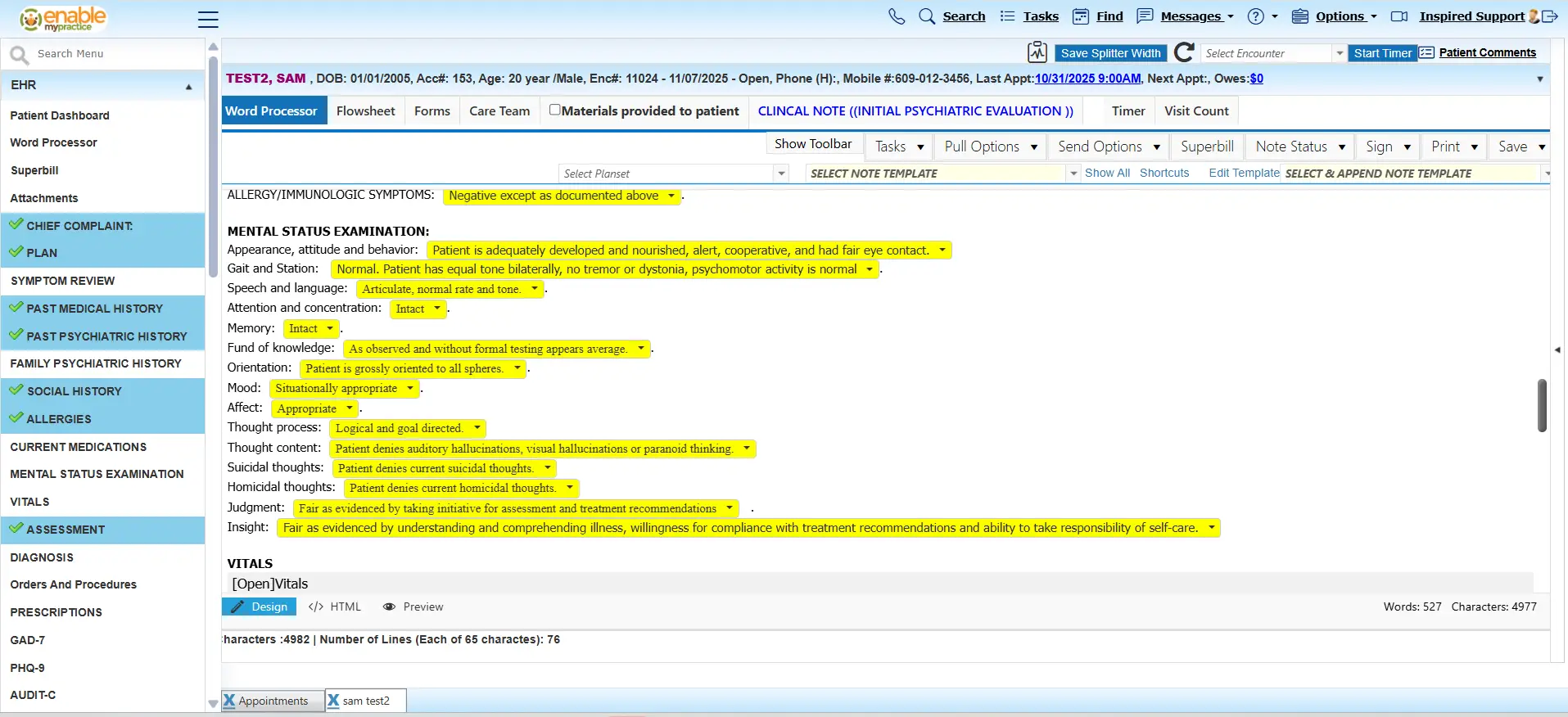Click the Start Timer button

(x=1382, y=53)
